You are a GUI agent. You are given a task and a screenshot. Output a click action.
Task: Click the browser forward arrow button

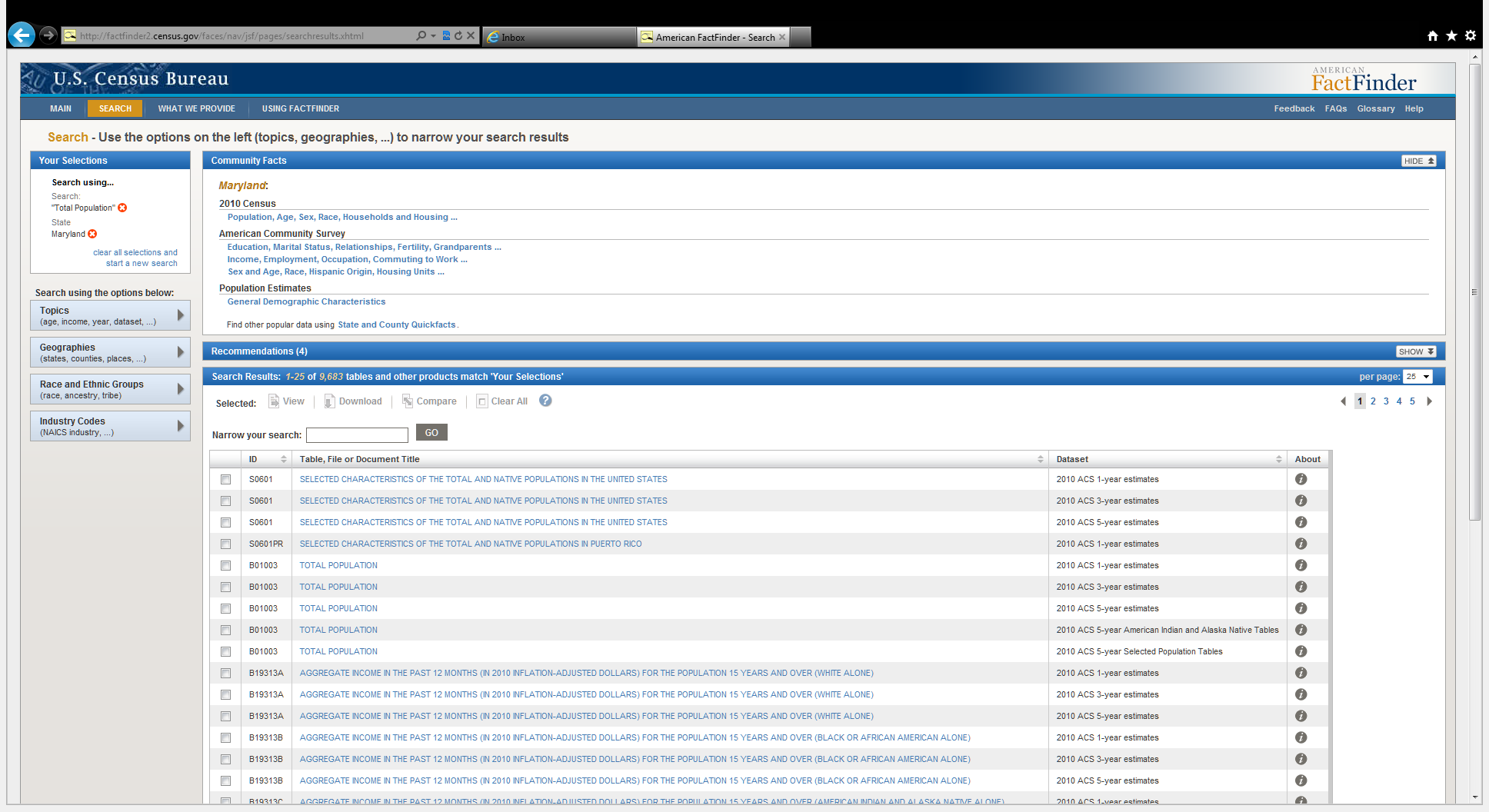click(48, 35)
